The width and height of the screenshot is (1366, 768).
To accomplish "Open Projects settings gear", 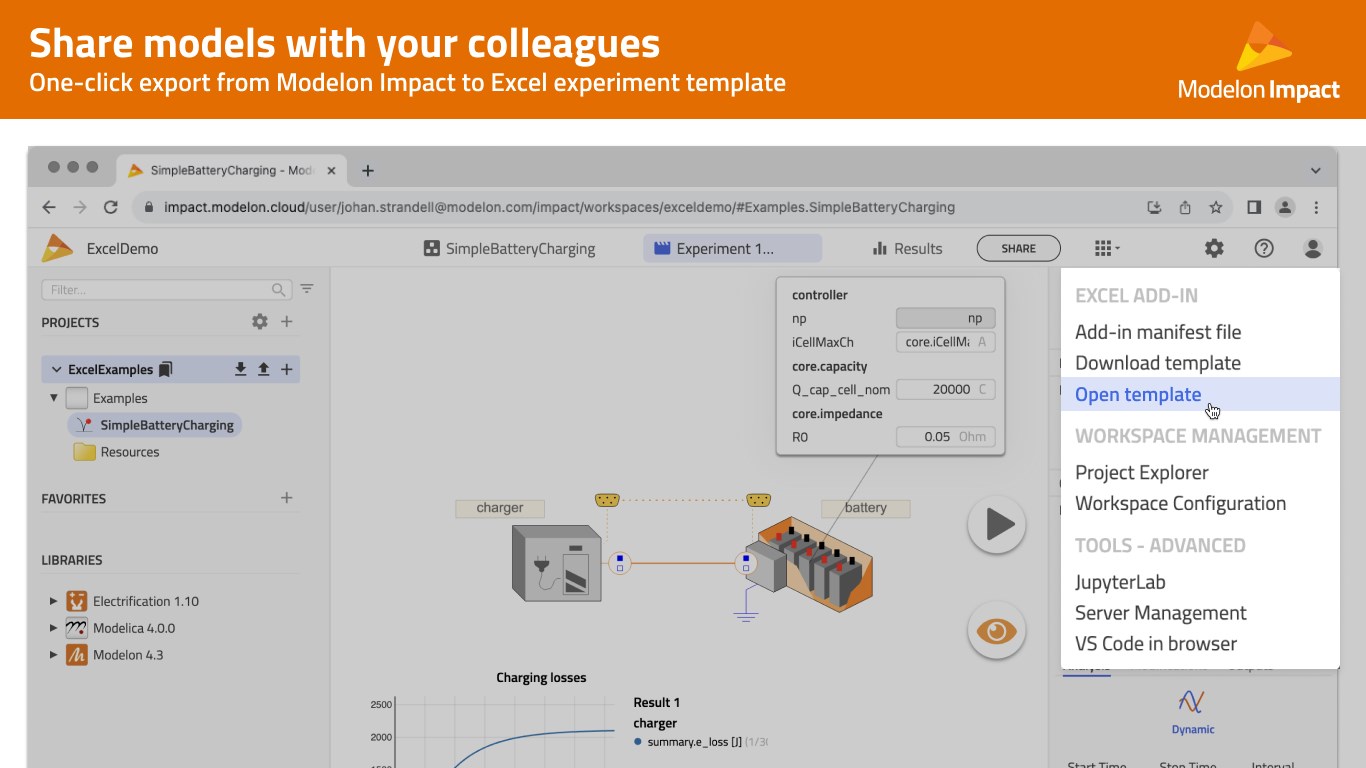I will pyautogui.click(x=260, y=322).
